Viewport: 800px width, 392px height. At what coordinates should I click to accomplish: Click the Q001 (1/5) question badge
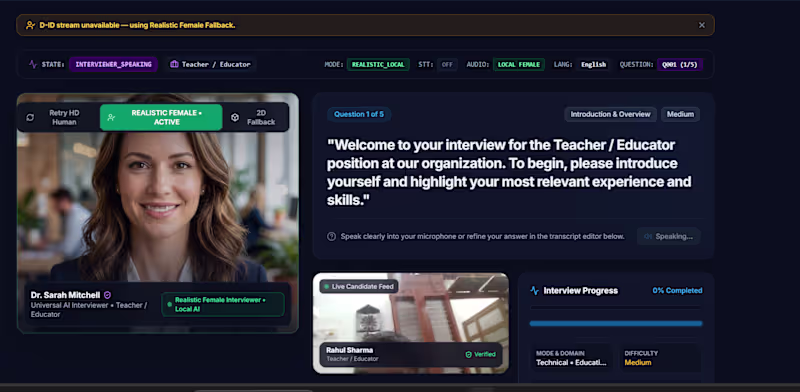(680, 64)
